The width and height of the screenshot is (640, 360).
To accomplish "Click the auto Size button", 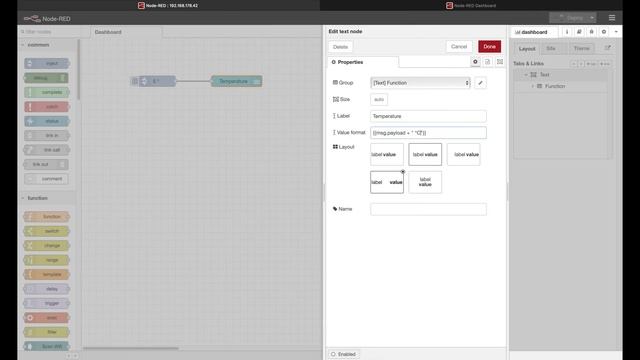I will pyautogui.click(x=379, y=100).
